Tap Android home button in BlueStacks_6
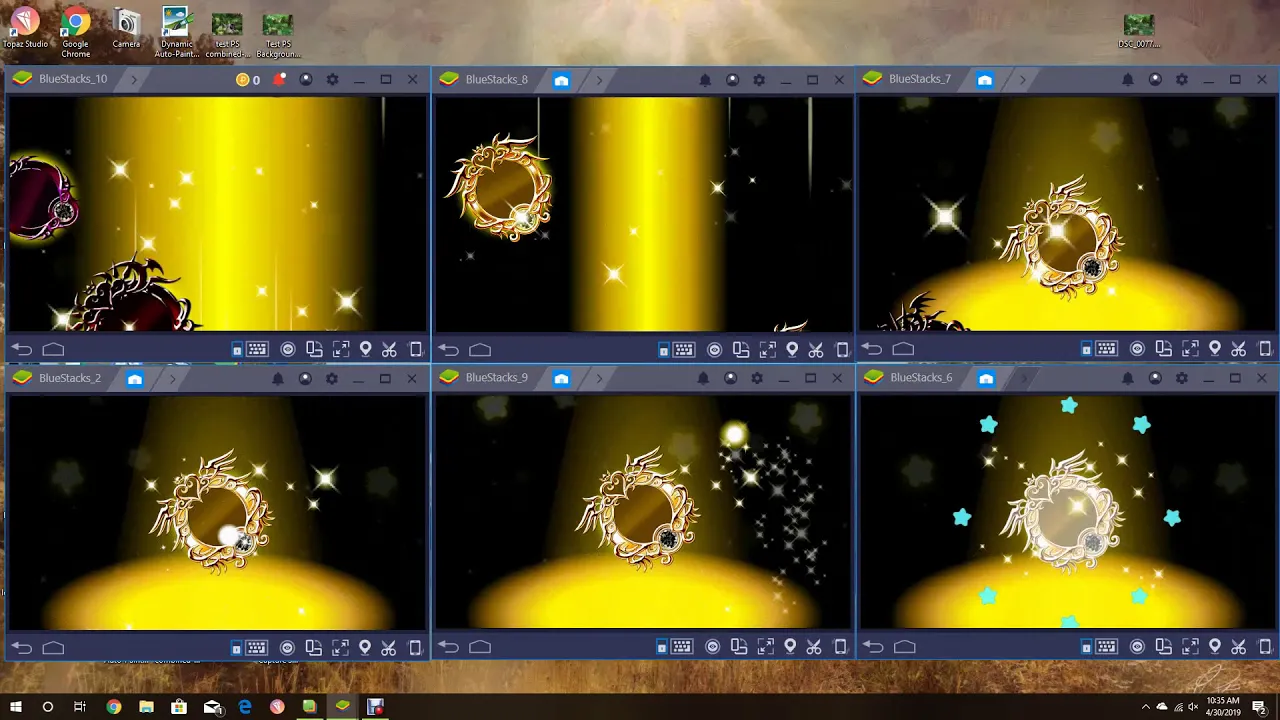Screen dimensions: 1280x720 pos(904,647)
